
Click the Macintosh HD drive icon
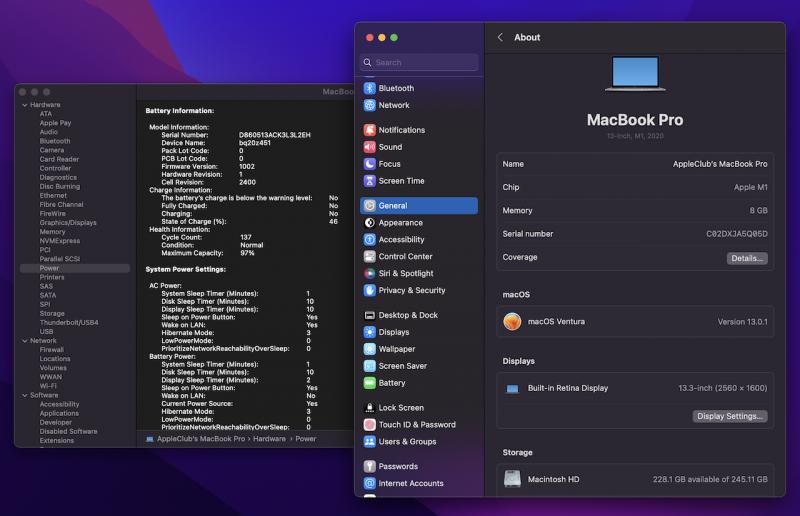(x=512, y=479)
